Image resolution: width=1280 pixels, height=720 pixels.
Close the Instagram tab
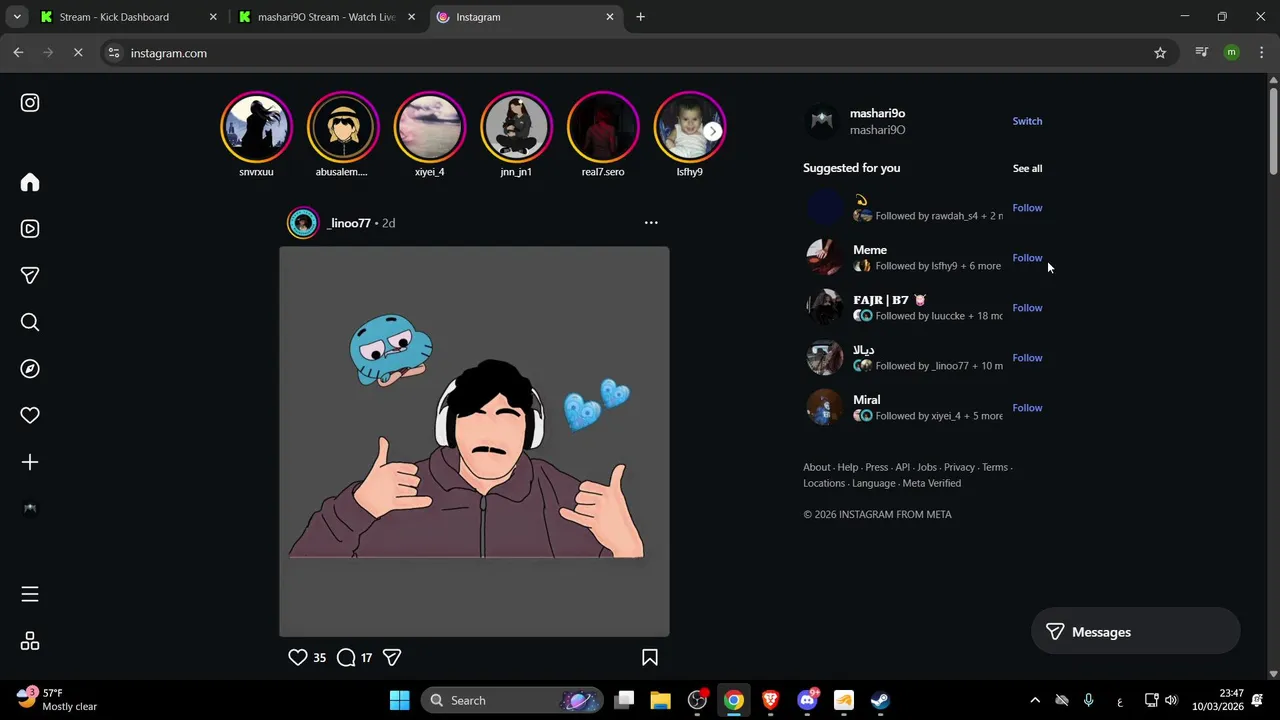[x=610, y=17]
